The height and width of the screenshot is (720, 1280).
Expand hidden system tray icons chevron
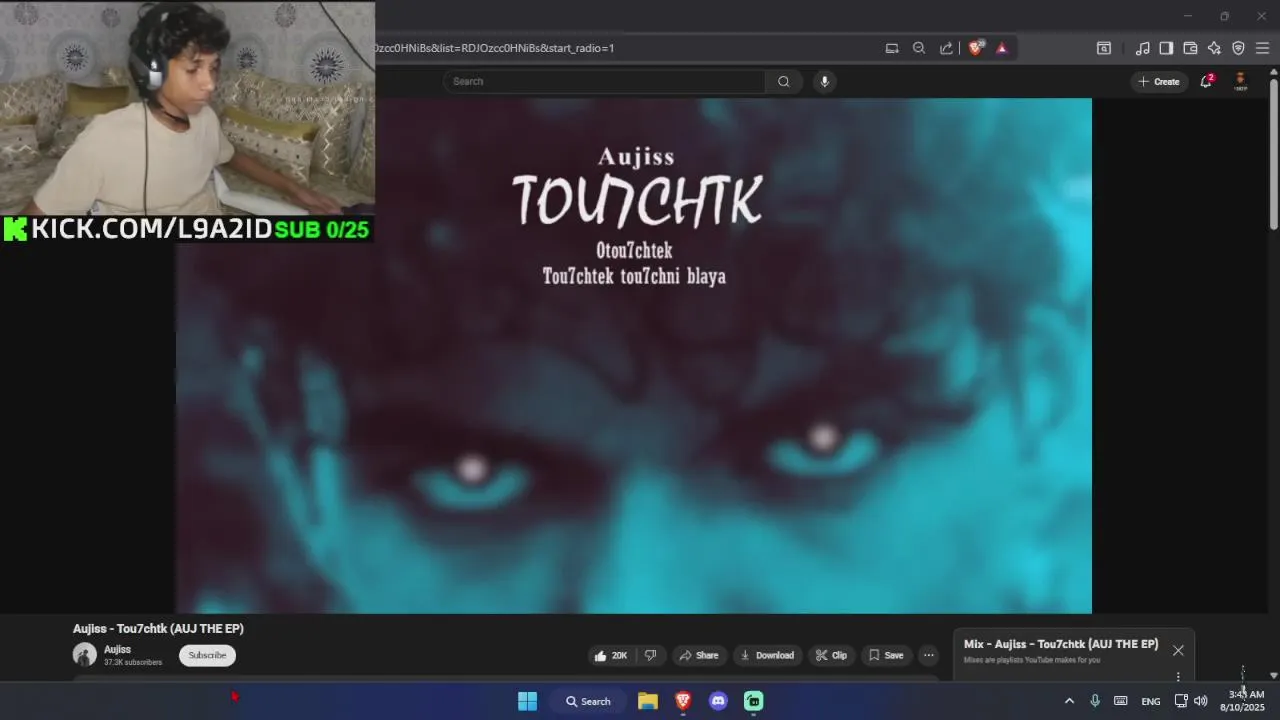tap(1069, 701)
